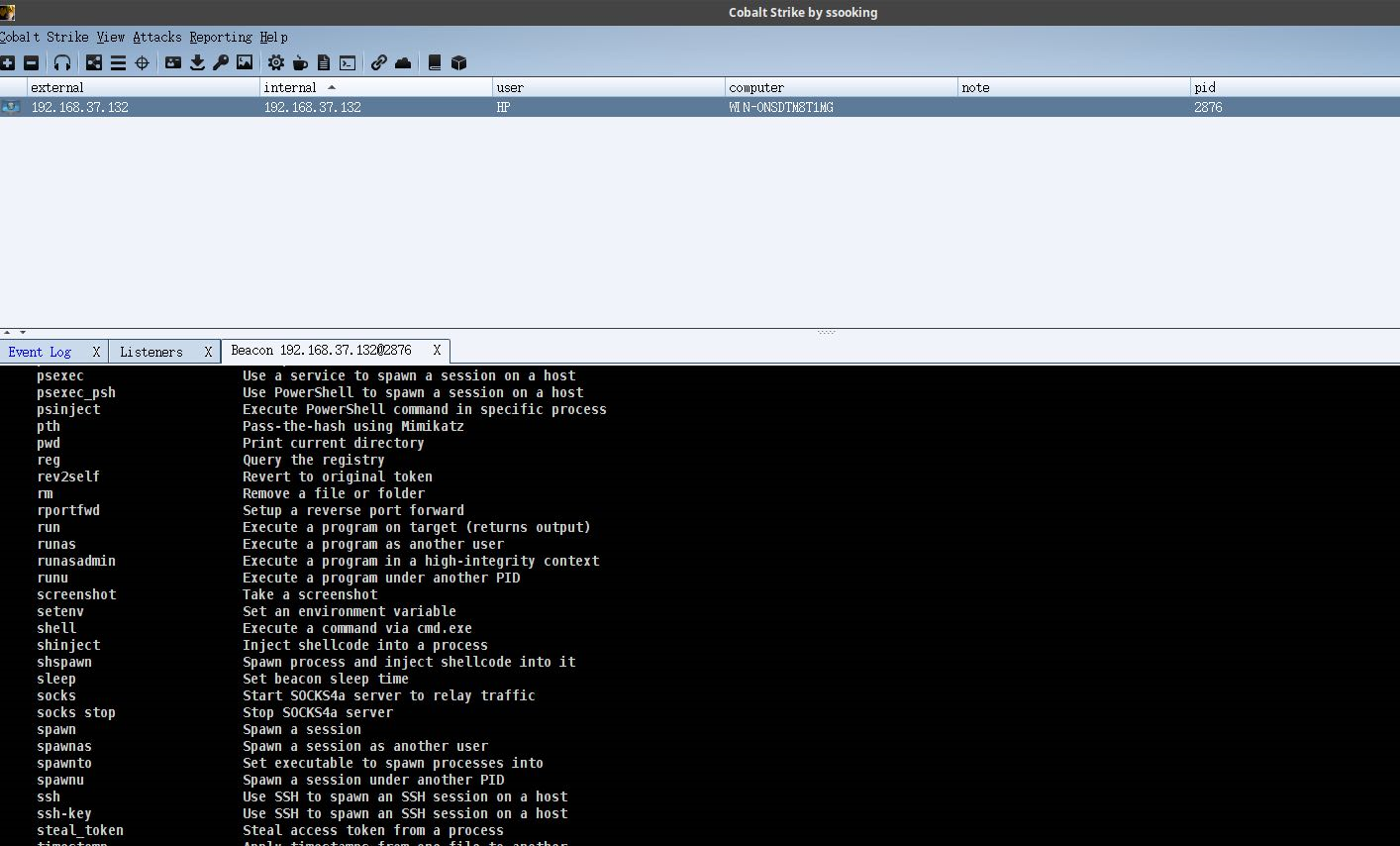The height and width of the screenshot is (846, 1400).
Task: Click 'Take a screenshot' description text
Action: [310, 594]
